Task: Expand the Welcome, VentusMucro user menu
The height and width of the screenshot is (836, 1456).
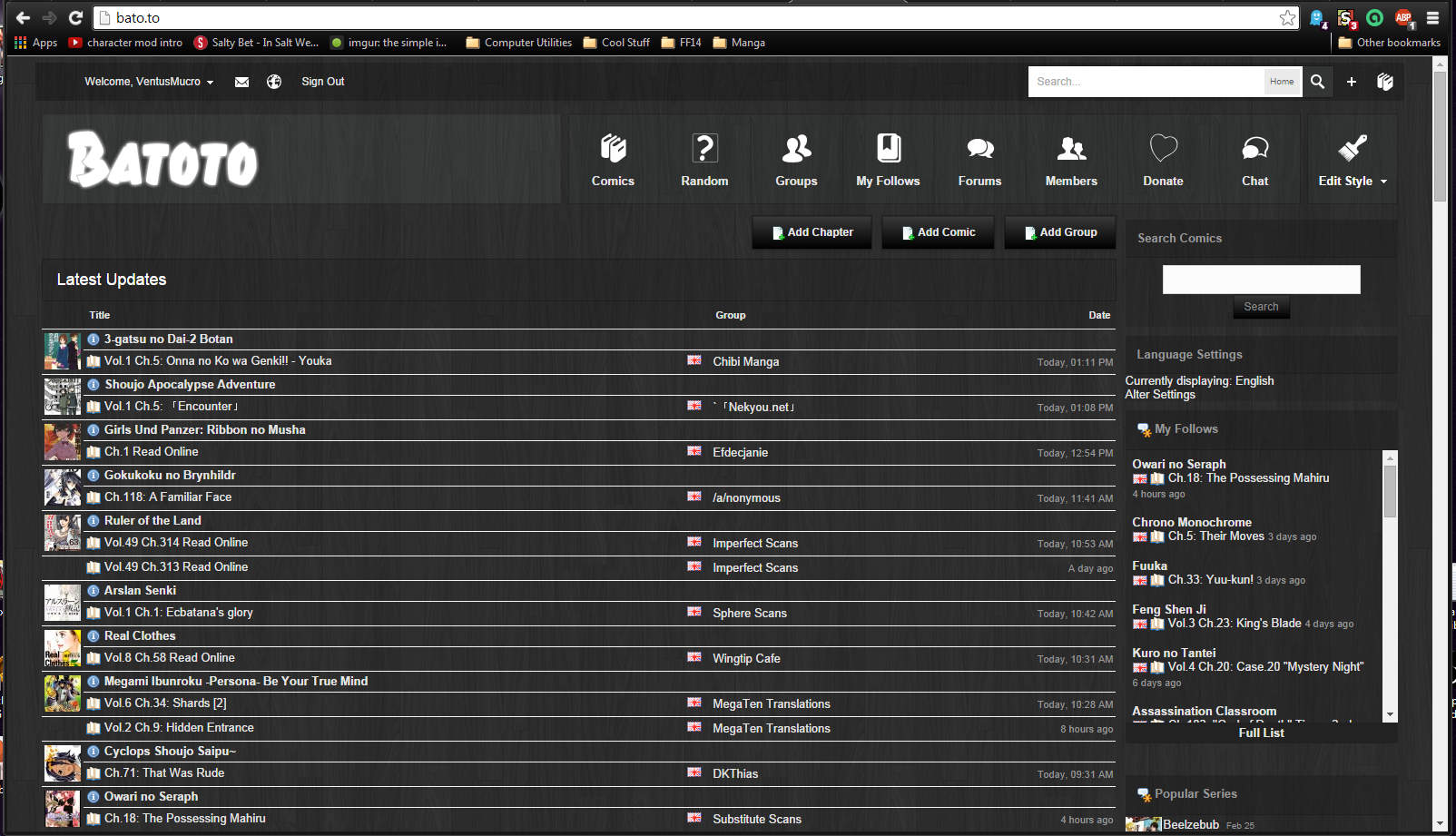Action: (149, 82)
